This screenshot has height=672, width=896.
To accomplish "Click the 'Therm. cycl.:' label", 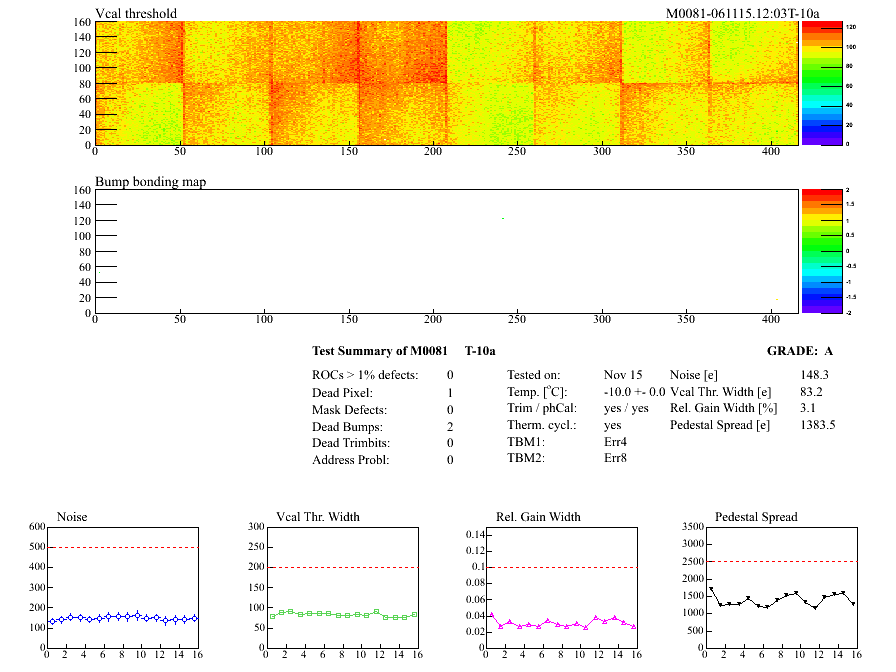I will [x=542, y=425].
